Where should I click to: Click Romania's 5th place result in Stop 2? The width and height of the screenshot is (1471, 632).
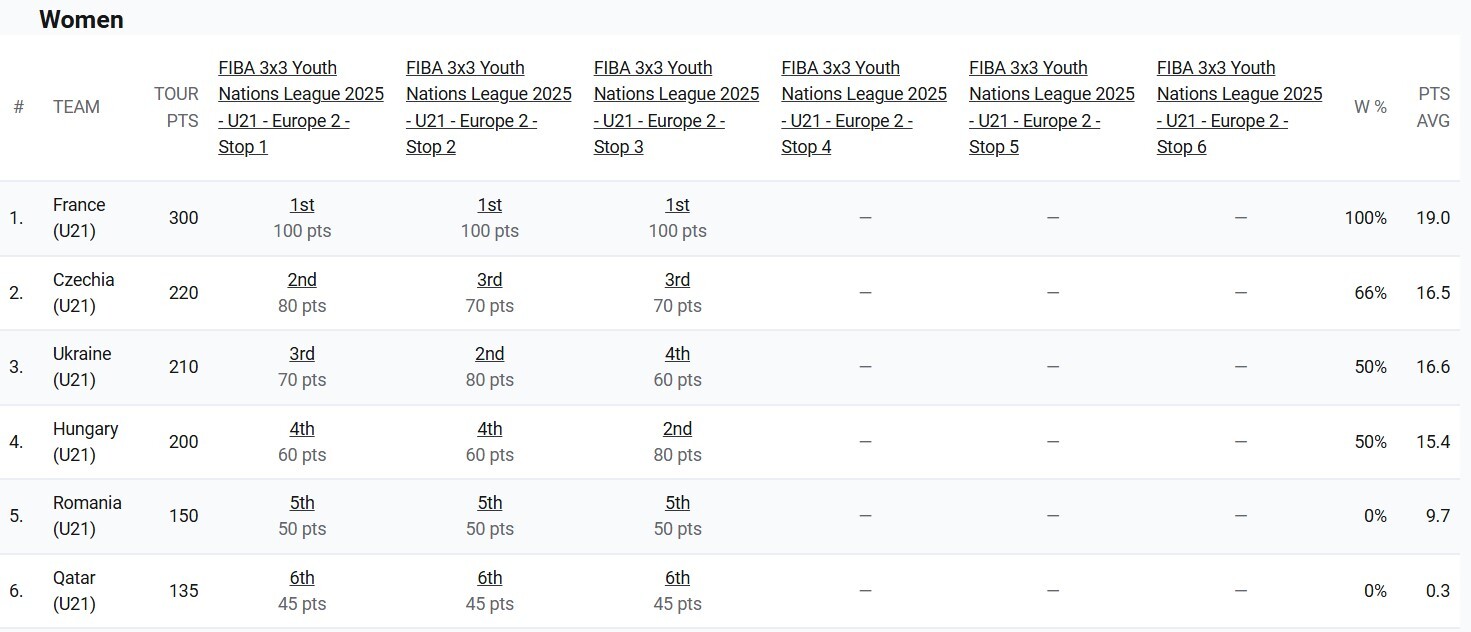point(489,503)
